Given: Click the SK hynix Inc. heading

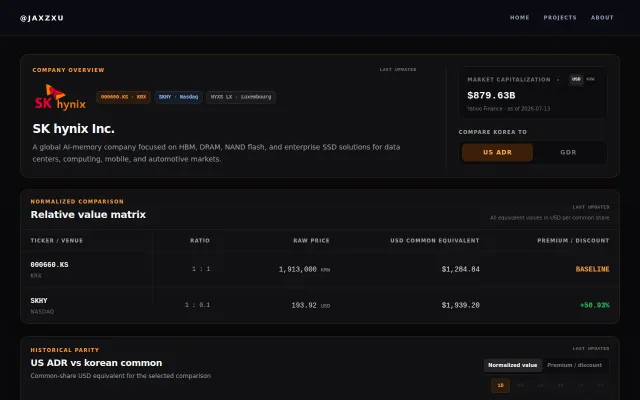Looking at the screenshot, I should [x=73, y=129].
